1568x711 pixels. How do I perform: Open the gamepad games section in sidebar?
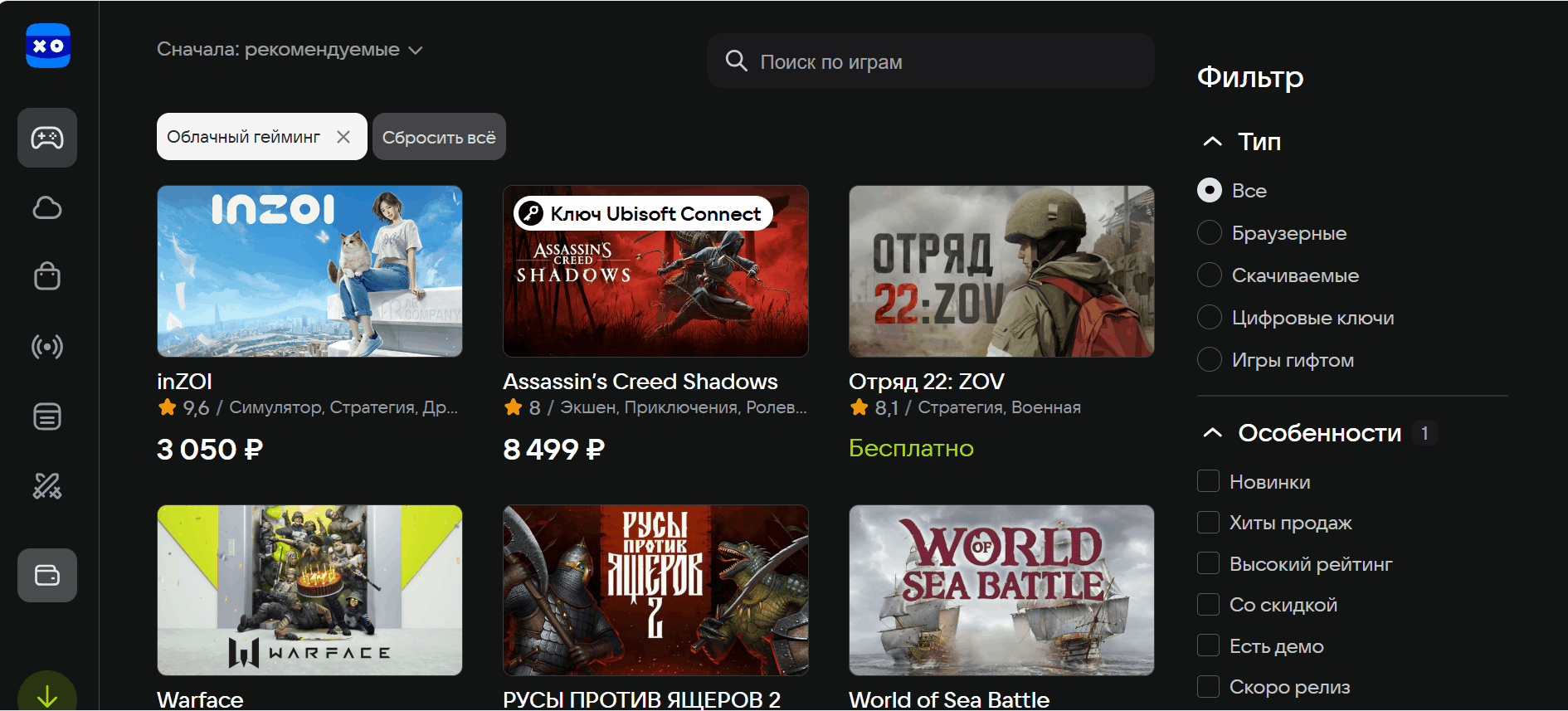[47, 138]
